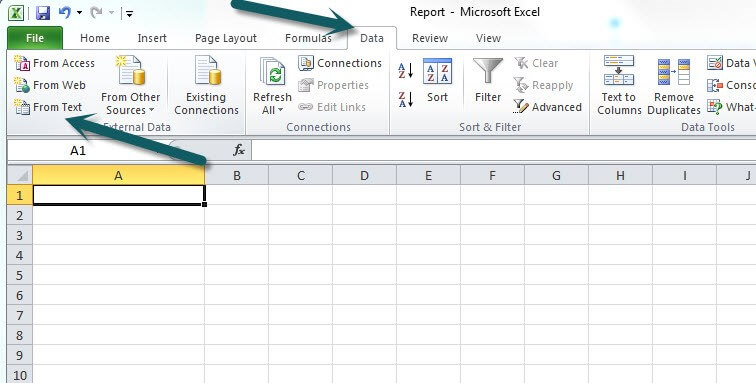Click Edit Links in Connections group

coord(332,107)
